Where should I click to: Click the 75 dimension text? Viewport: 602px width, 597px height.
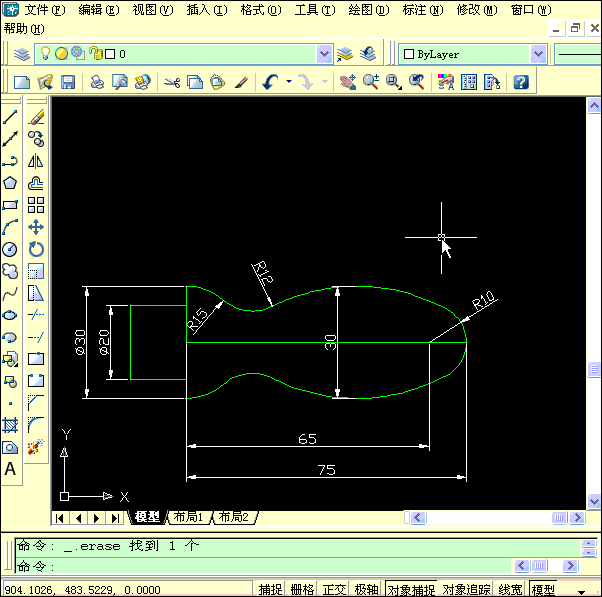click(x=326, y=470)
